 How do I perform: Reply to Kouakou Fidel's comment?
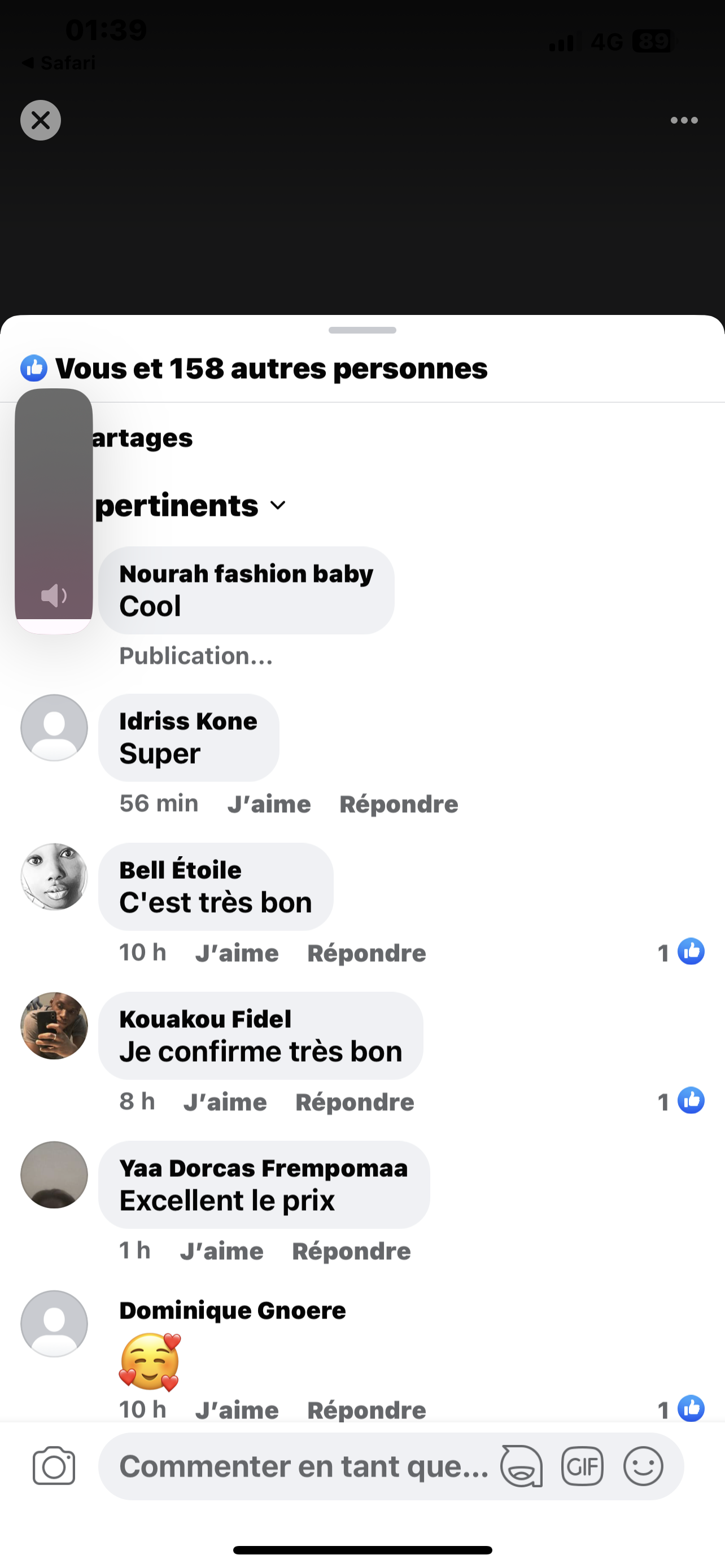pos(355,1102)
